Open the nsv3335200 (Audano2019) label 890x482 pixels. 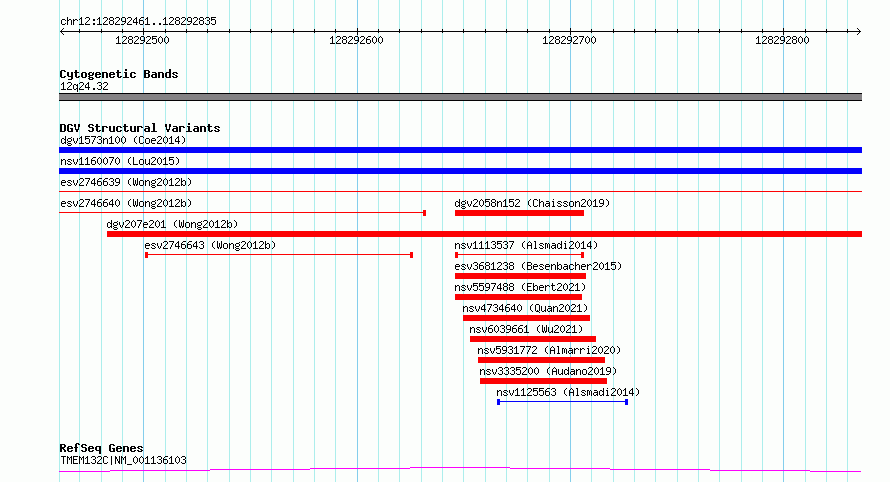pyautogui.click(x=548, y=371)
